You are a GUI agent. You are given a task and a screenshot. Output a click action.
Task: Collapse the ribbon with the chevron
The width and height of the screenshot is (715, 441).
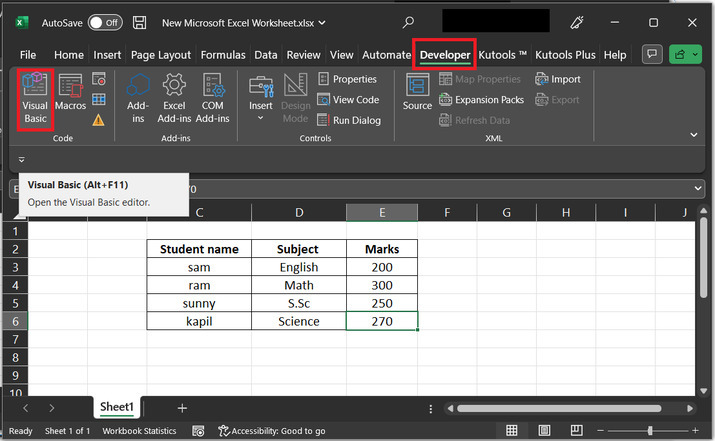pyautogui.click(x=696, y=133)
